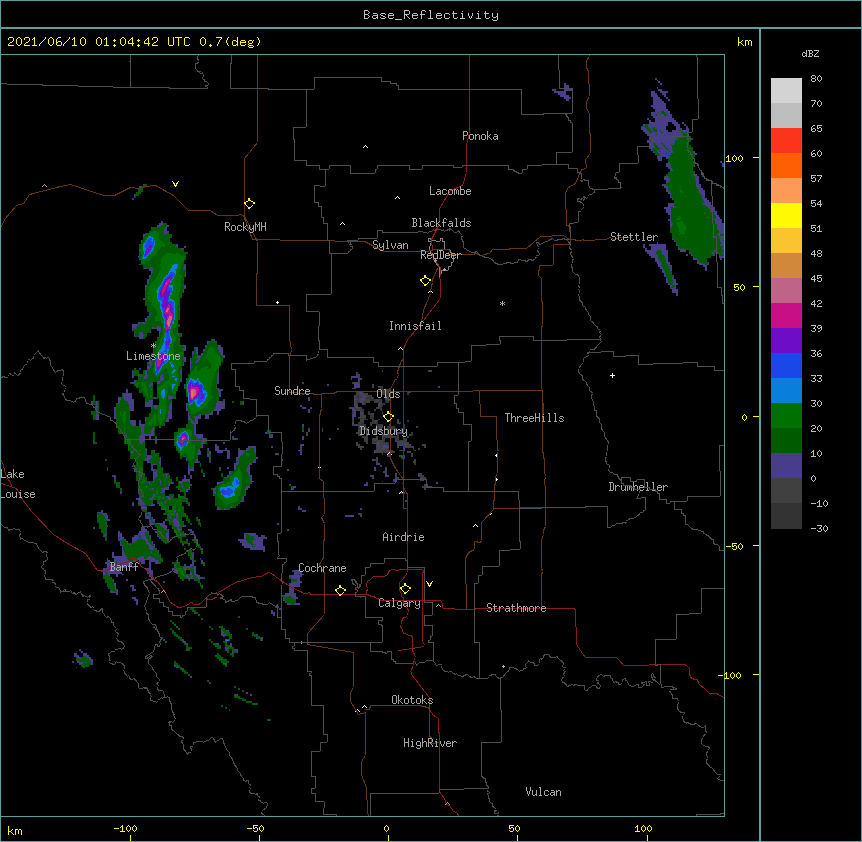Click the Calgary city label

pyautogui.click(x=399, y=603)
